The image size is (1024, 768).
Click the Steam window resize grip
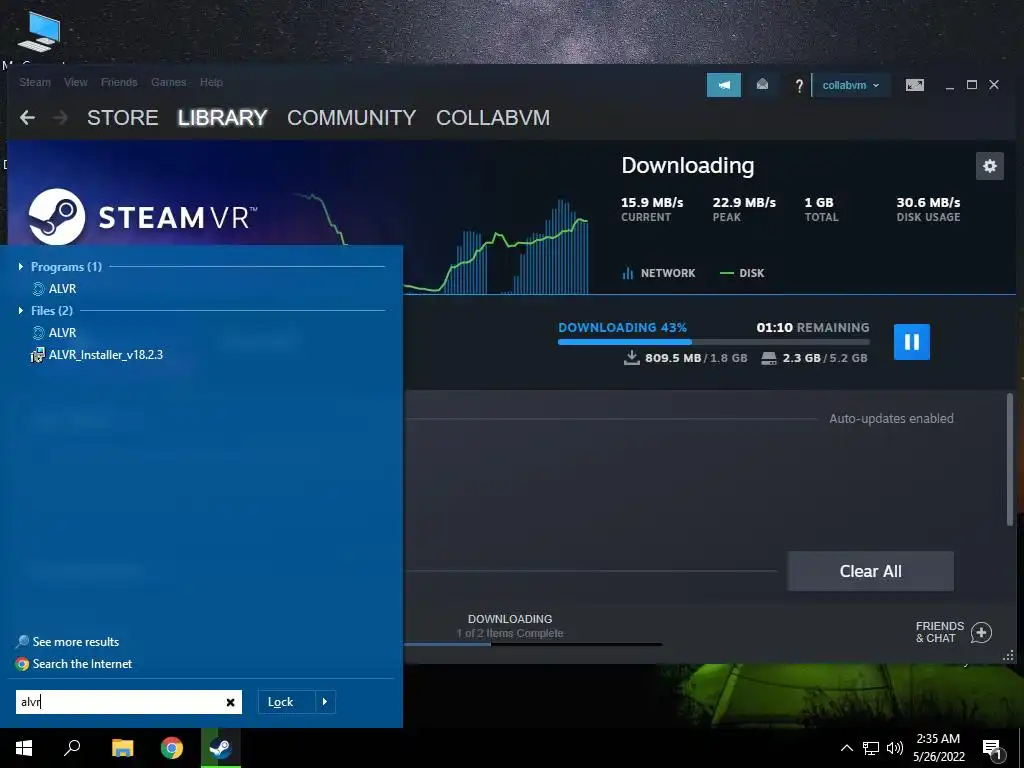[1008, 655]
